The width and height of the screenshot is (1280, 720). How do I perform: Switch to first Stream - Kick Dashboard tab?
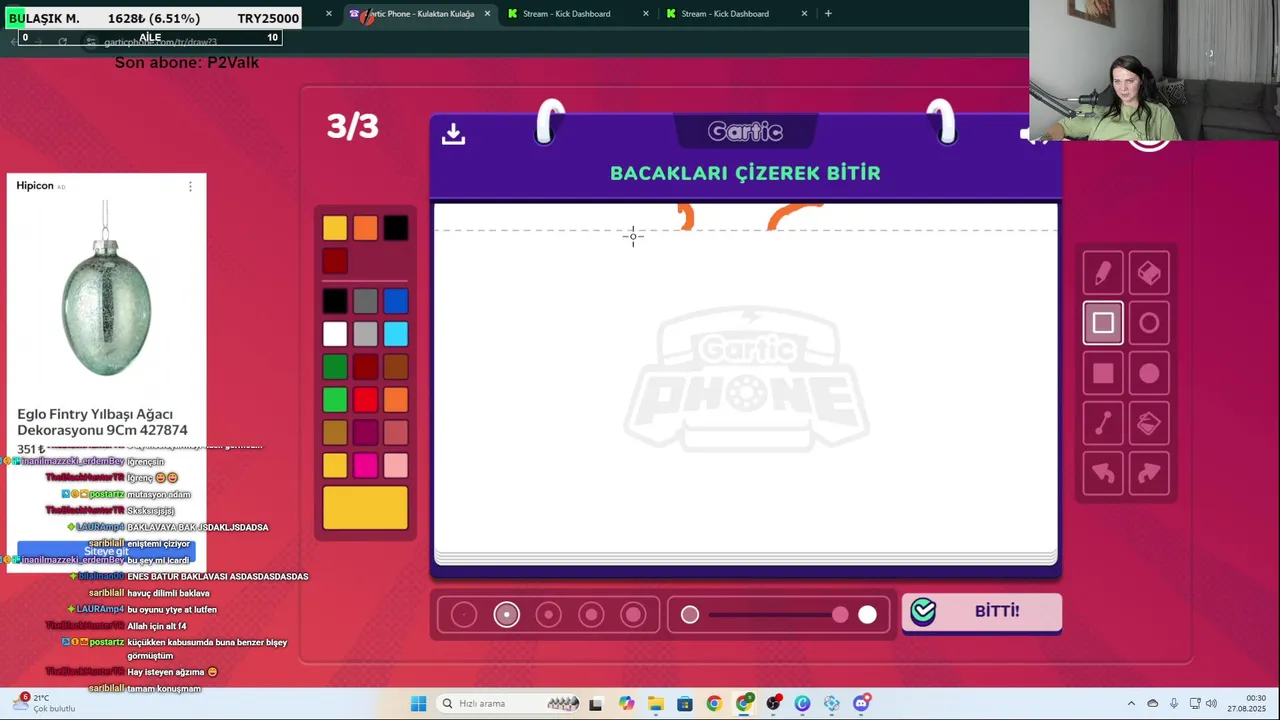pos(567,14)
